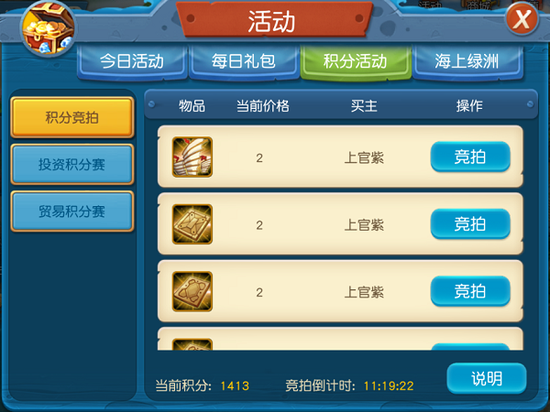Image resolution: width=550 pixels, height=412 pixels.
Task: Open the 每日礼包 tab
Action: (x=243, y=62)
